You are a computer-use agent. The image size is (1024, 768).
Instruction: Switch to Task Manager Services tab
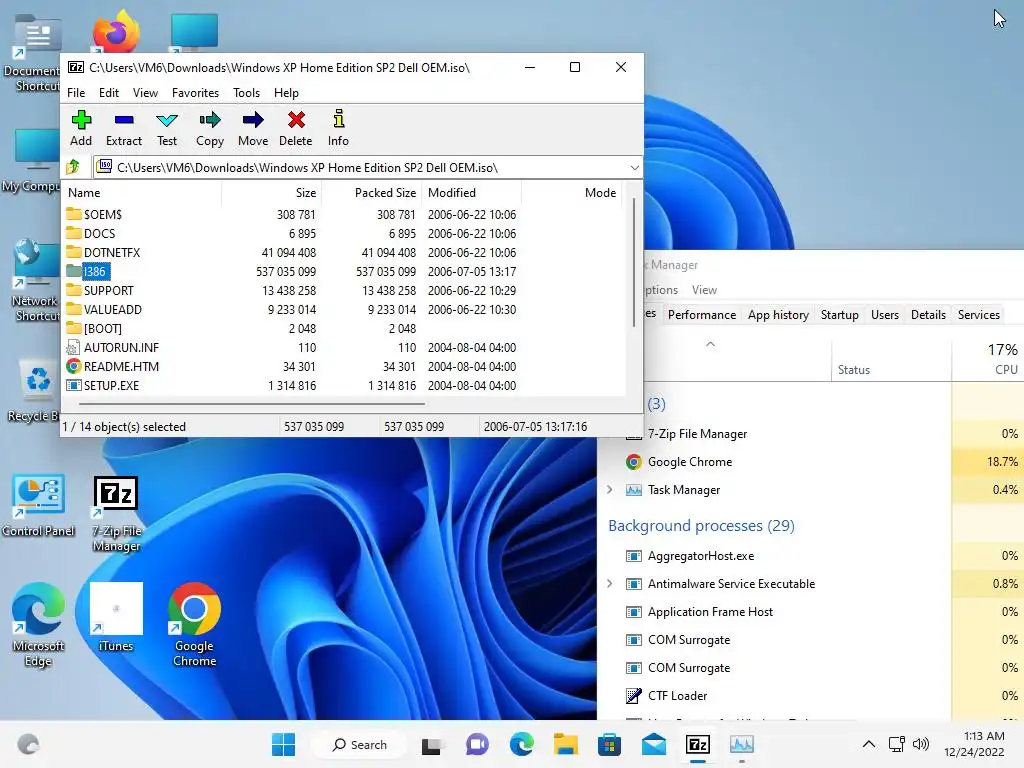(978, 315)
